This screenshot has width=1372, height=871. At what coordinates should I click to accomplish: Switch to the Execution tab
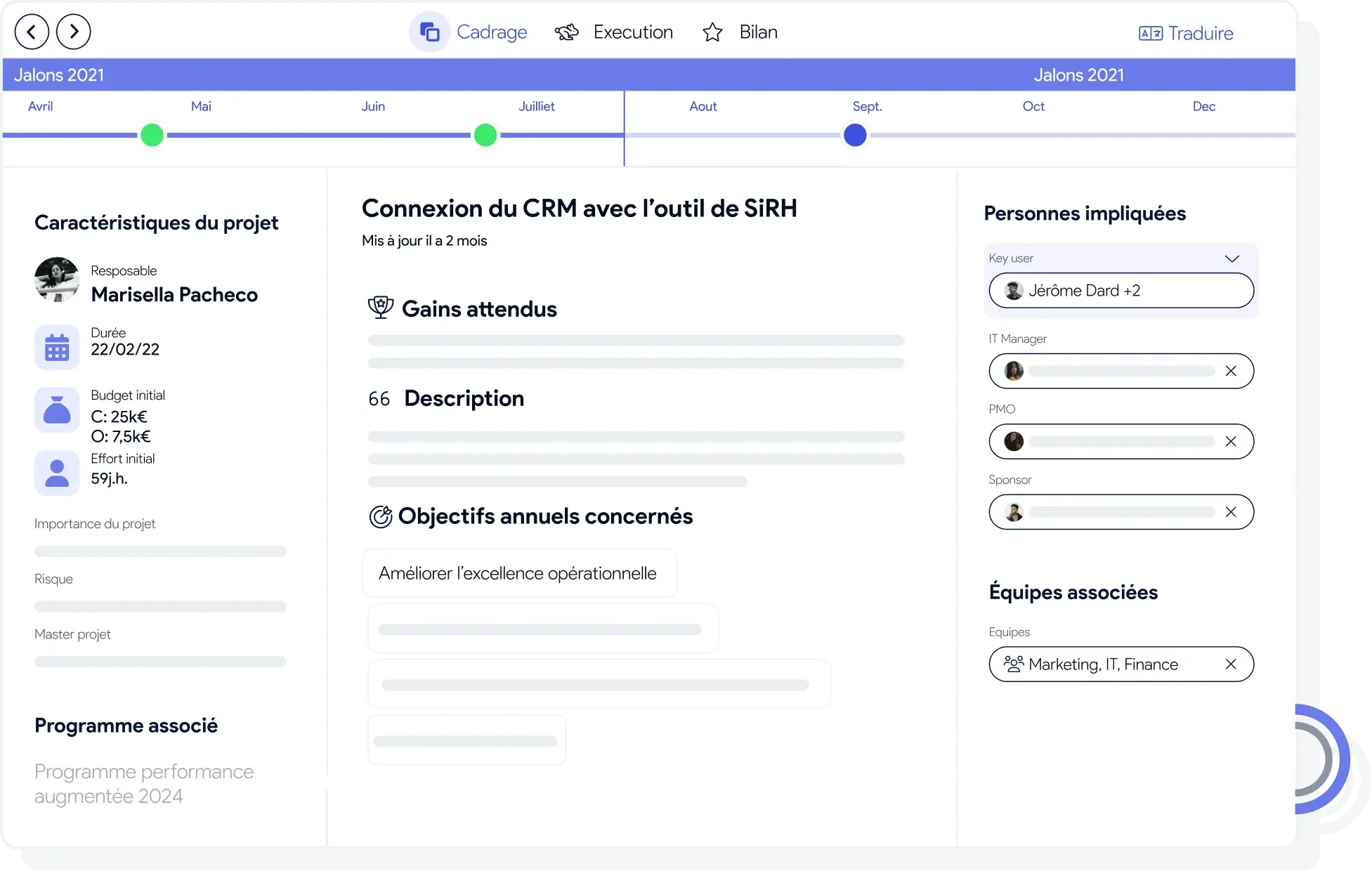tap(614, 32)
